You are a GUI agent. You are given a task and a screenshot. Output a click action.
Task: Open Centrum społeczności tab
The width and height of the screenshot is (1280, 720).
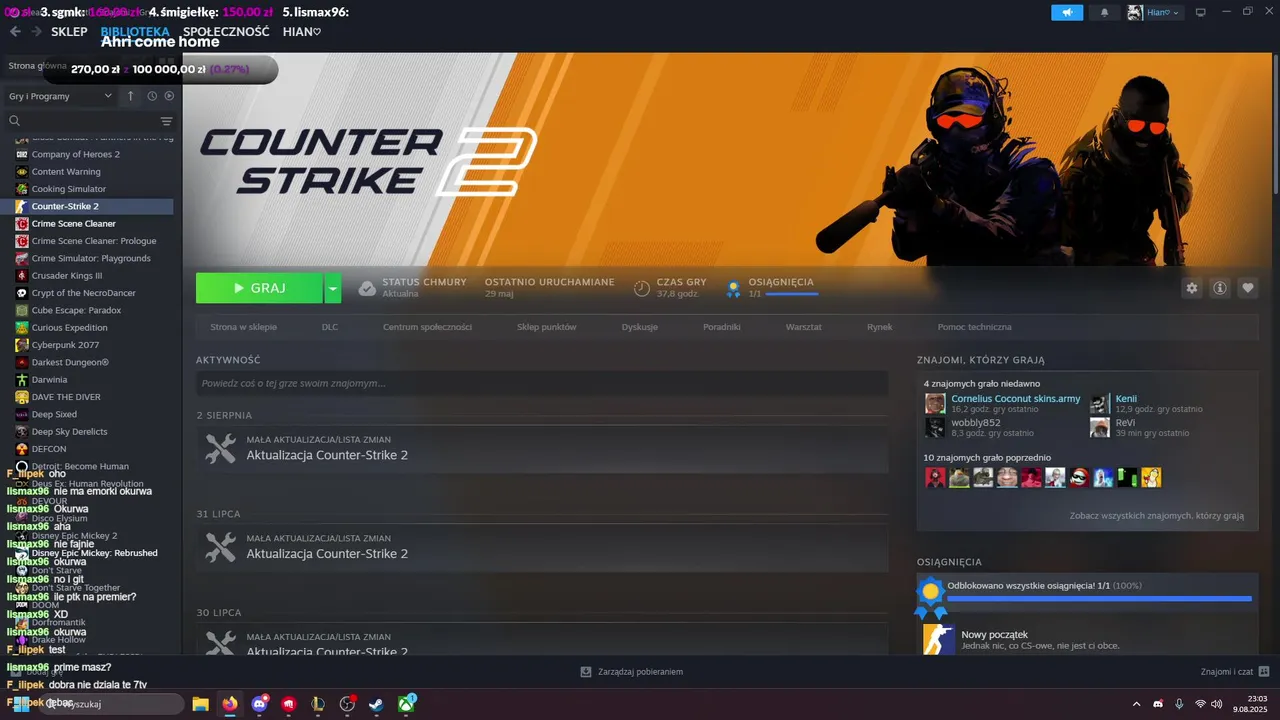pos(427,327)
